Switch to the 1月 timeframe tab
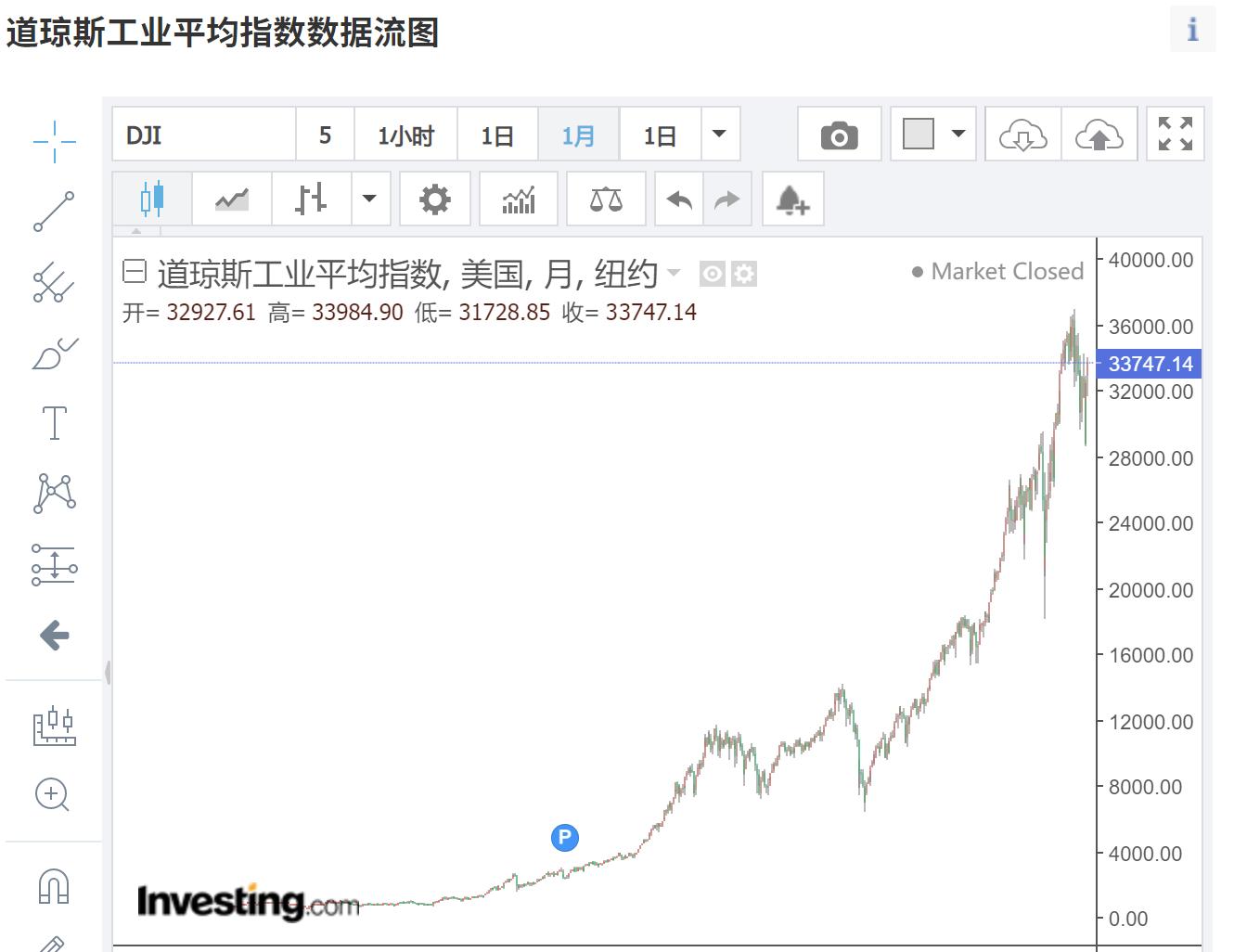The height and width of the screenshot is (952, 1234). pyautogui.click(x=577, y=135)
